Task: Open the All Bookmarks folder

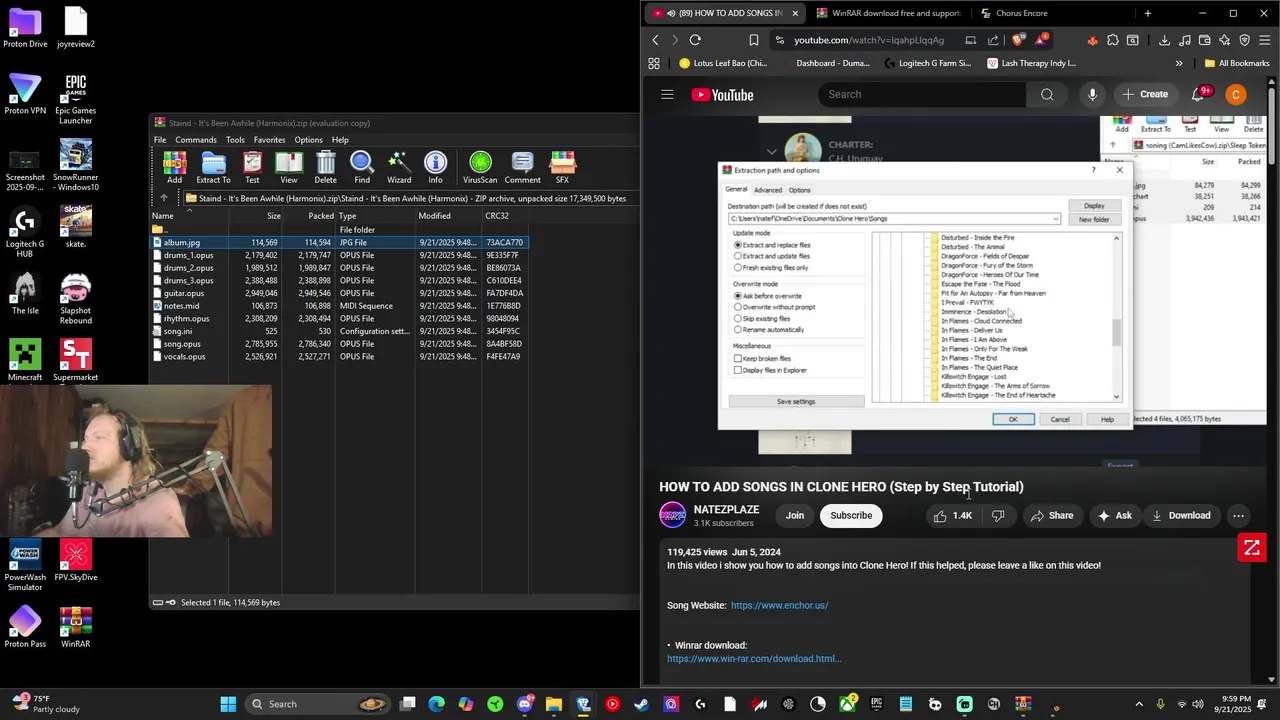Action: click(x=1237, y=63)
